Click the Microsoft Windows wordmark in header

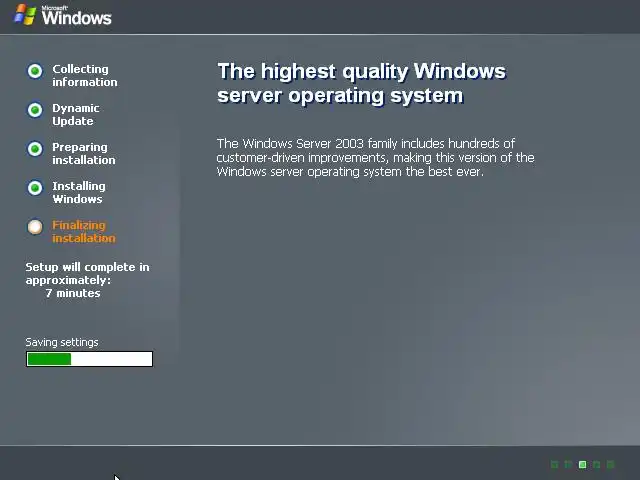coord(76,16)
